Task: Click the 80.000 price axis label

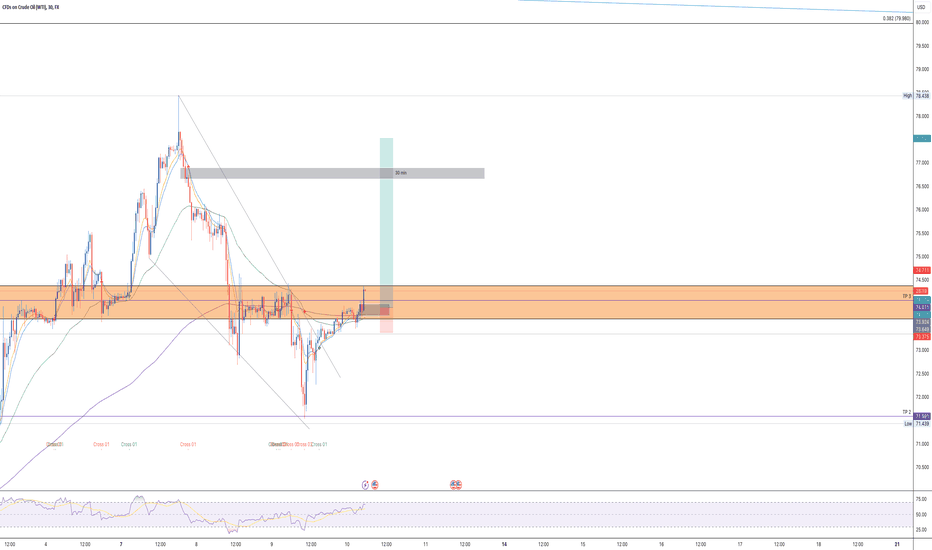Action: pyautogui.click(x=922, y=23)
